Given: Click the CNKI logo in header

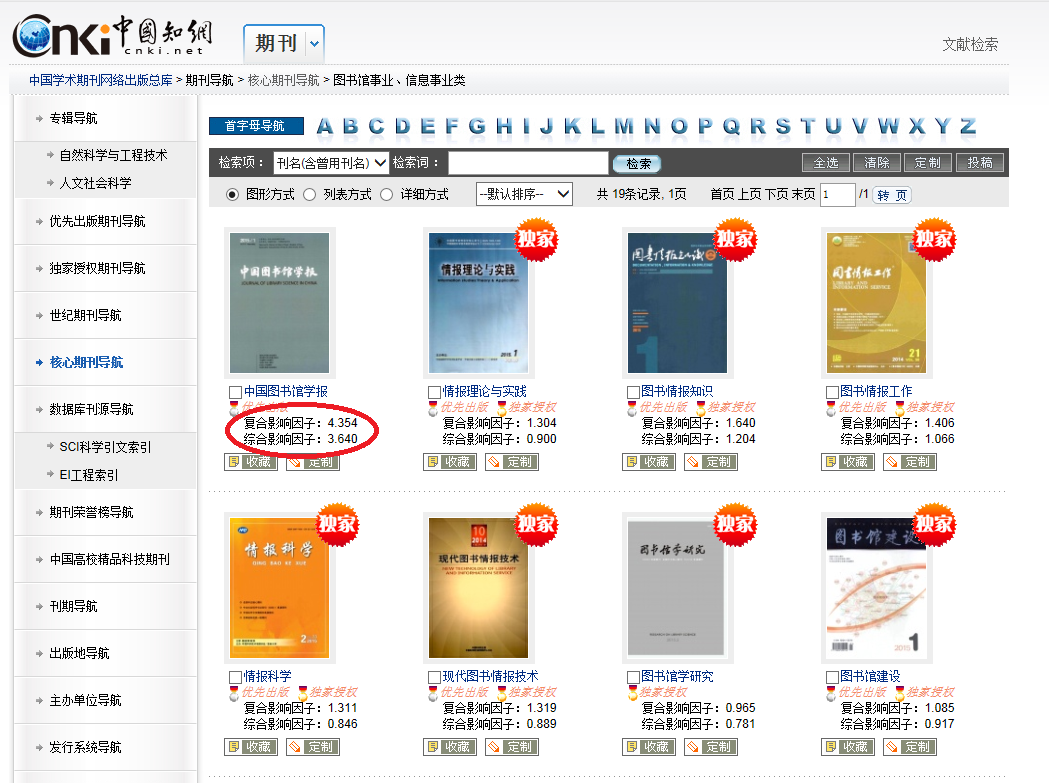Looking at the screenshot, I should coord(110,37).
